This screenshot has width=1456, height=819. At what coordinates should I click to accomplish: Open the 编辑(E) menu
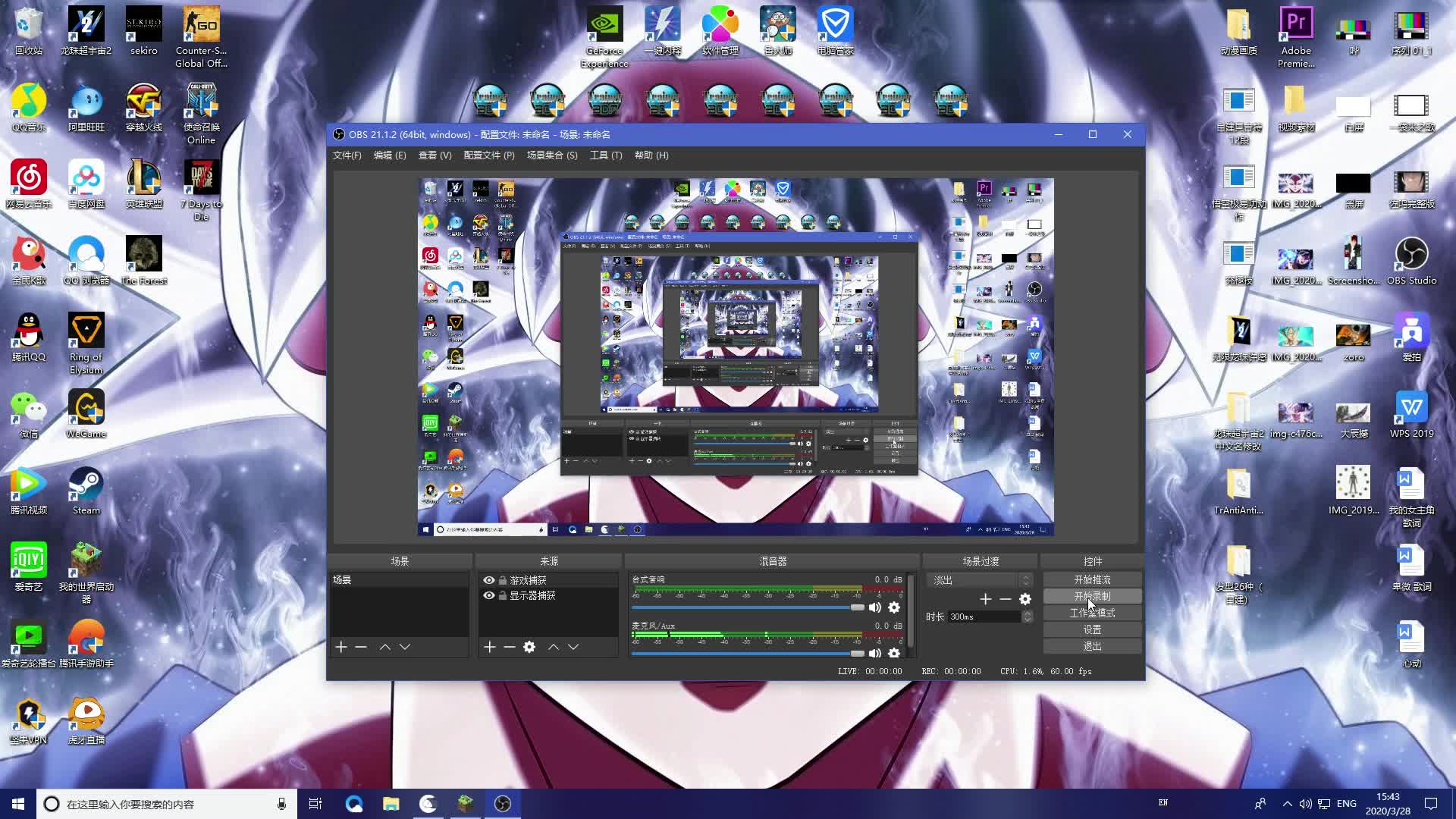coord(390,155)
